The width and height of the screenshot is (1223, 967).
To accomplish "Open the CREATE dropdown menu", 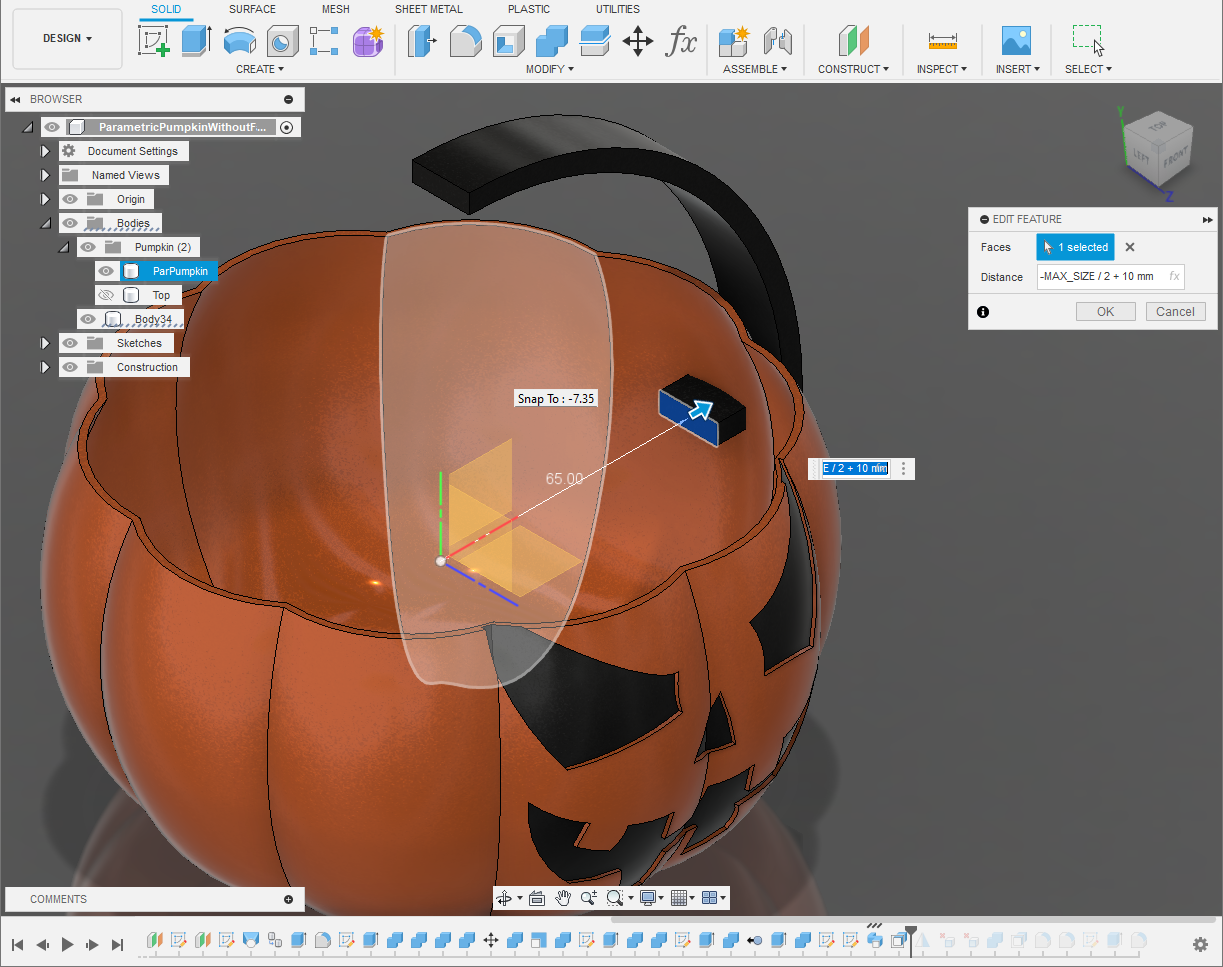I will click(x=260, y=69).
